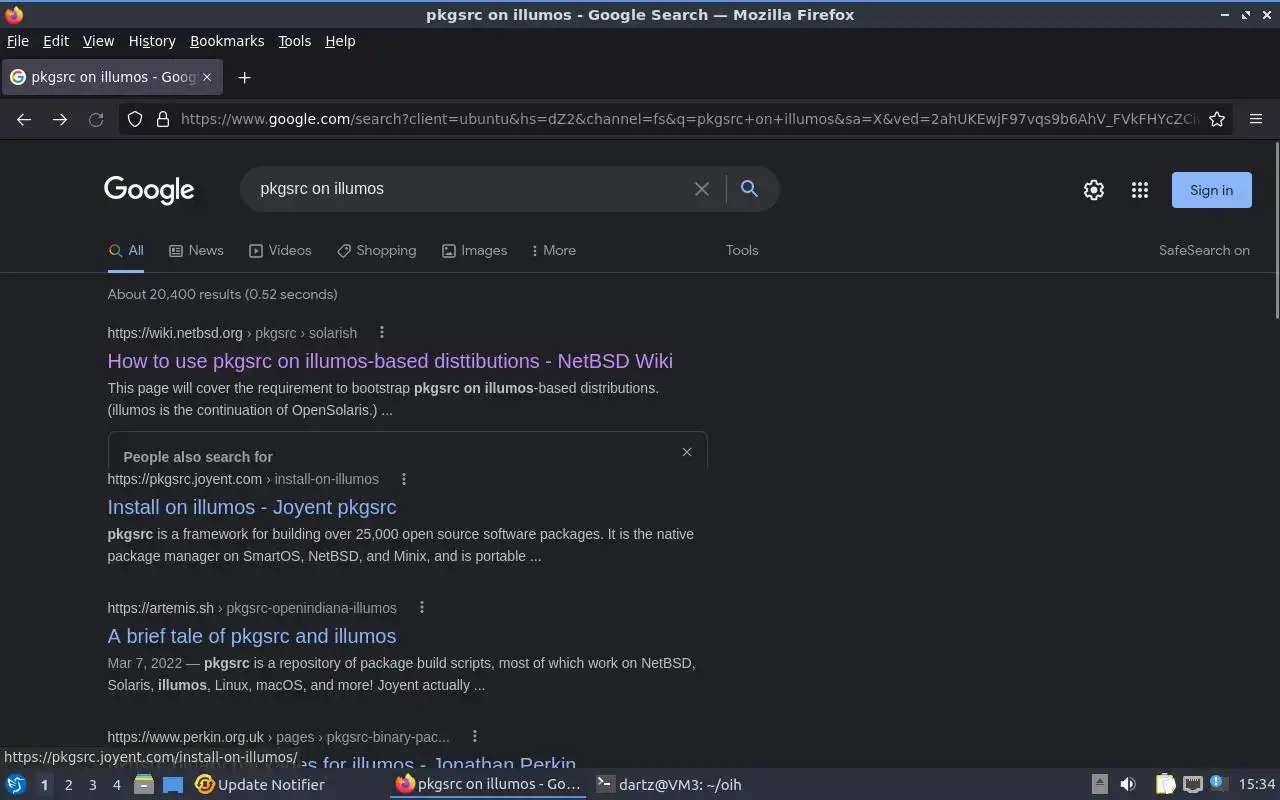Open Google quick settings gear
Viewport: 1280px width, 800px height.
click(1094, 190)
